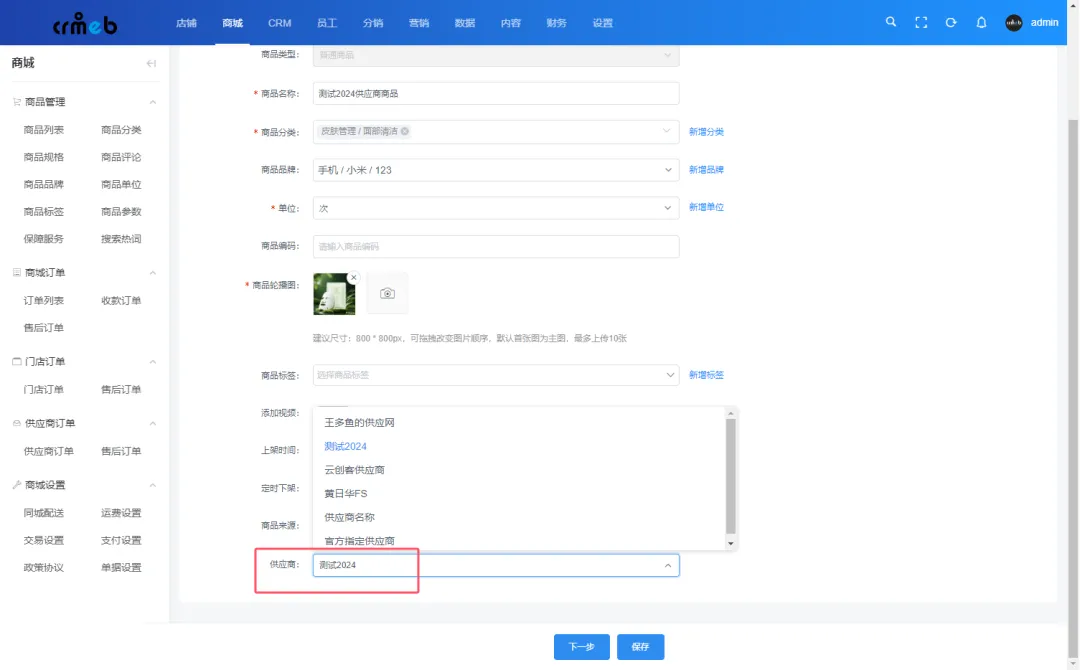Open 商品规格 in the sidebar

(x=43, y=157)
